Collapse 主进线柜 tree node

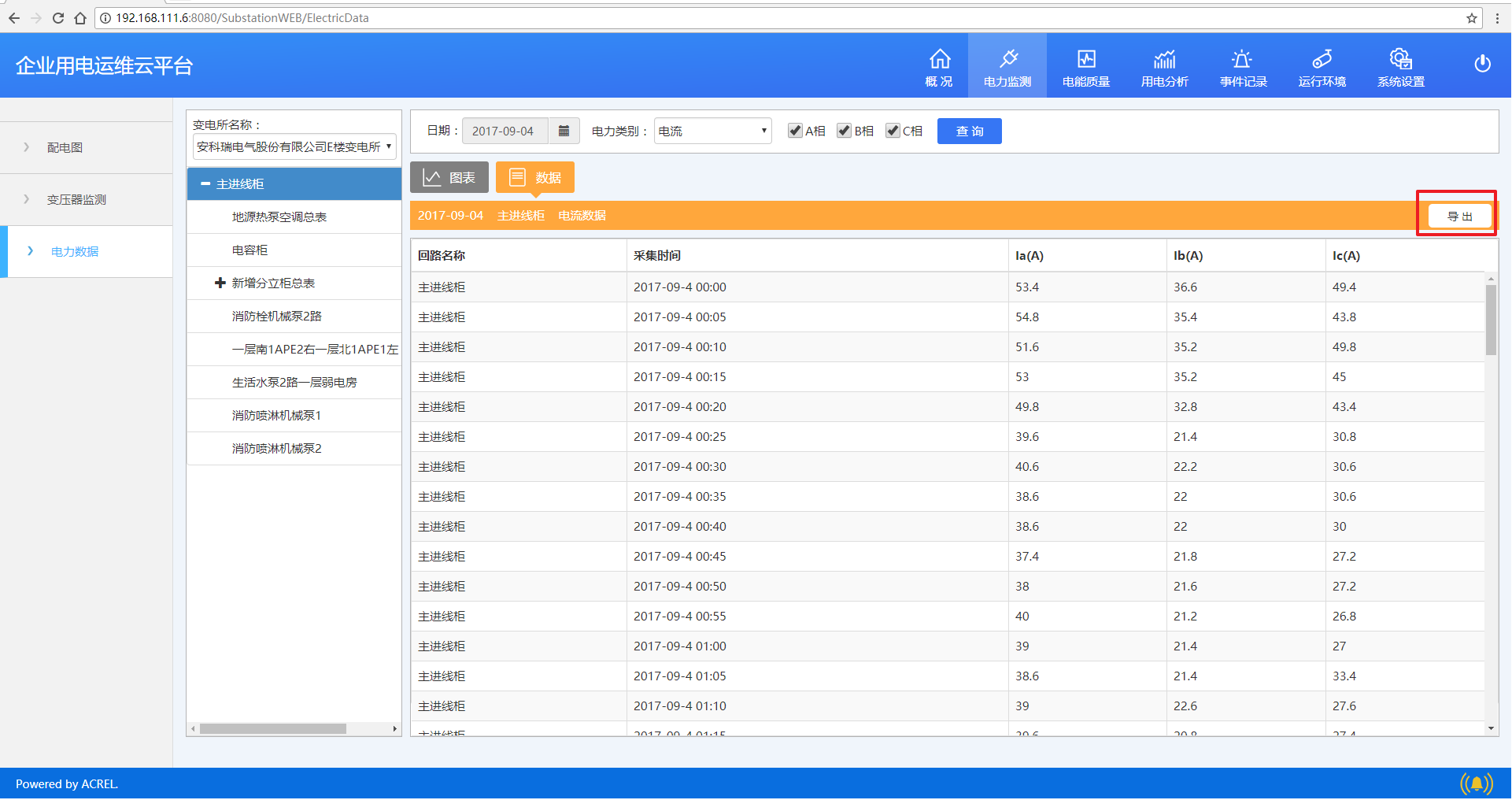coord(205,183)
